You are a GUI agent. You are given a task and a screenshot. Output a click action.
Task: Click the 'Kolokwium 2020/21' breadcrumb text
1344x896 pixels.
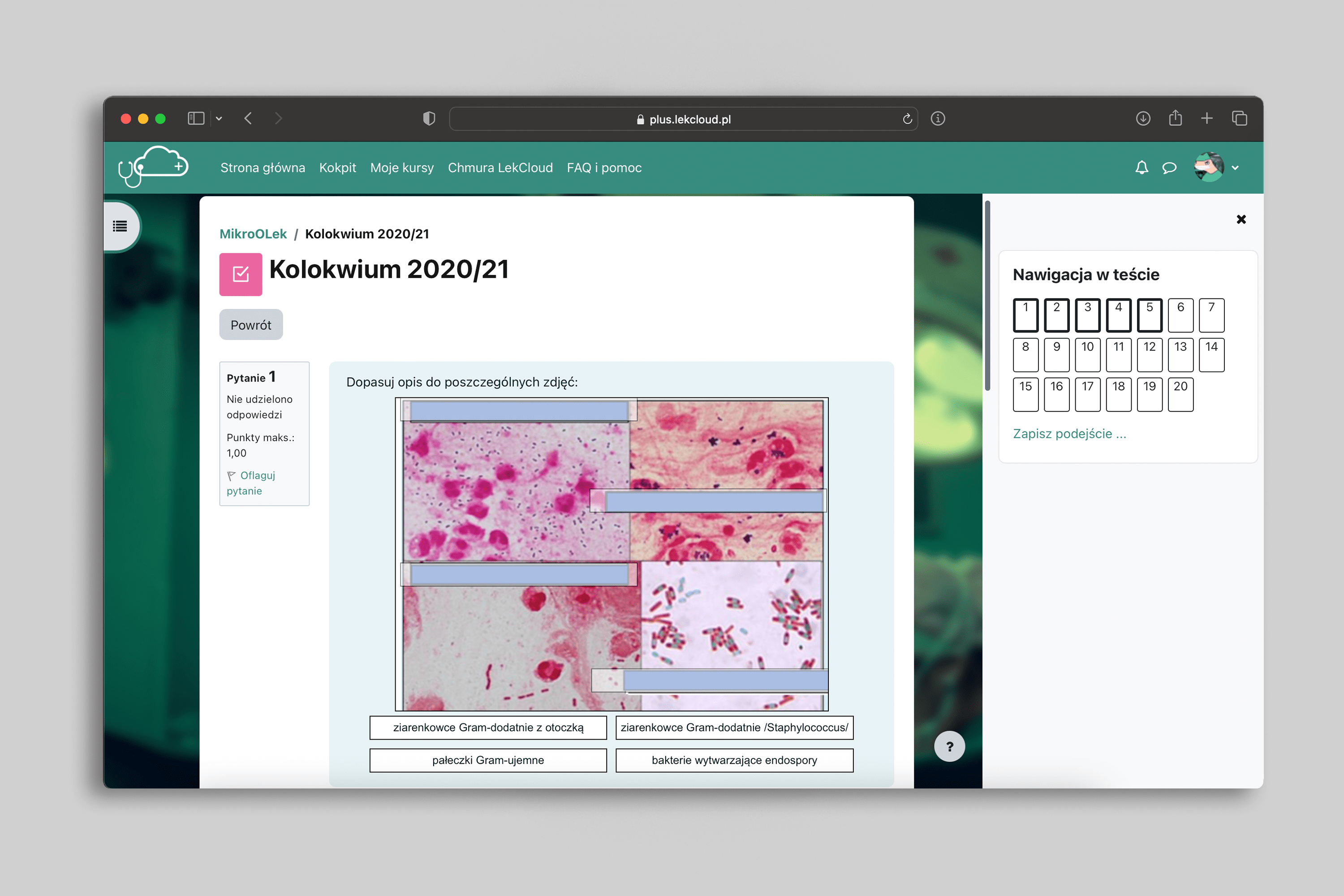pyautogui.click(x=367, y=234)
